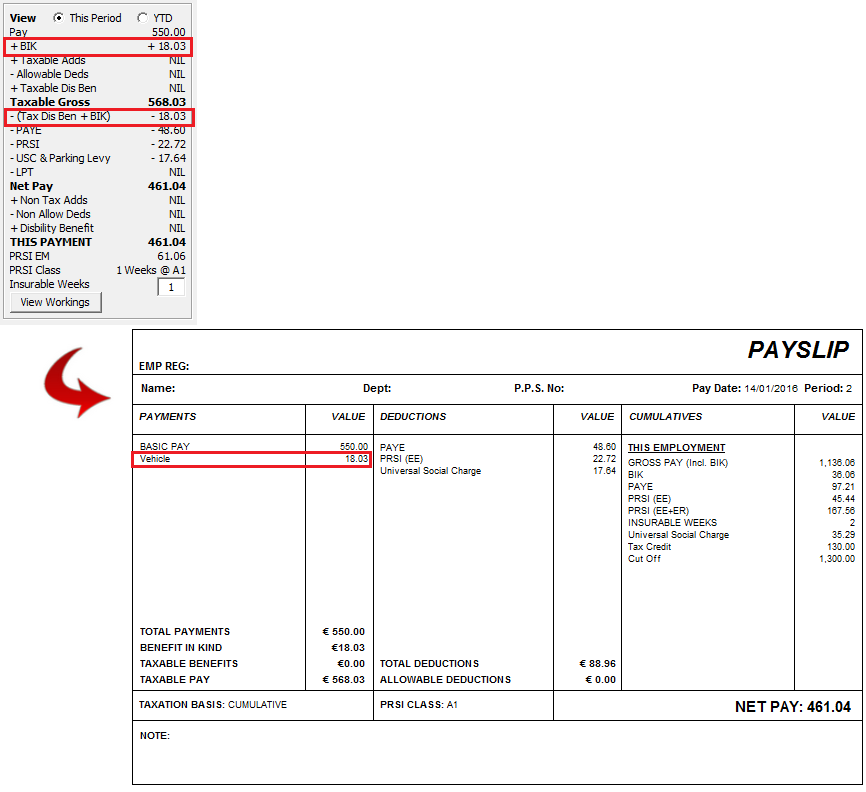866x792 pixels.
Task: Click the TOTAL DEDUCTIONS line
Action: [429, 664]
